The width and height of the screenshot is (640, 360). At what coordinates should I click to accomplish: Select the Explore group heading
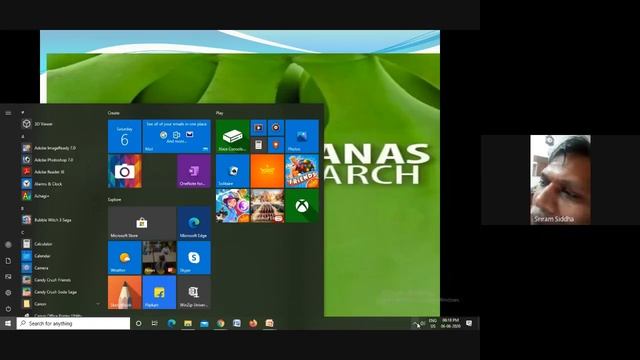tap(115, 200)
